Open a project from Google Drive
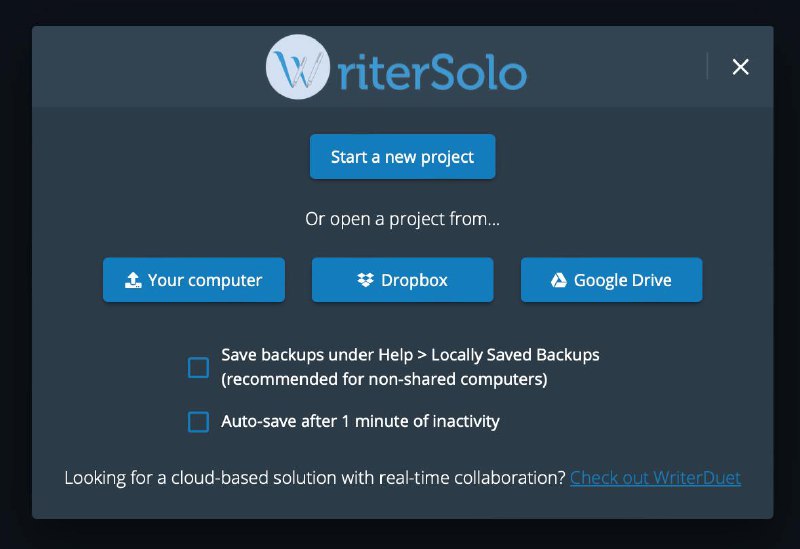 pyautogui.click(x=611, y=280)
